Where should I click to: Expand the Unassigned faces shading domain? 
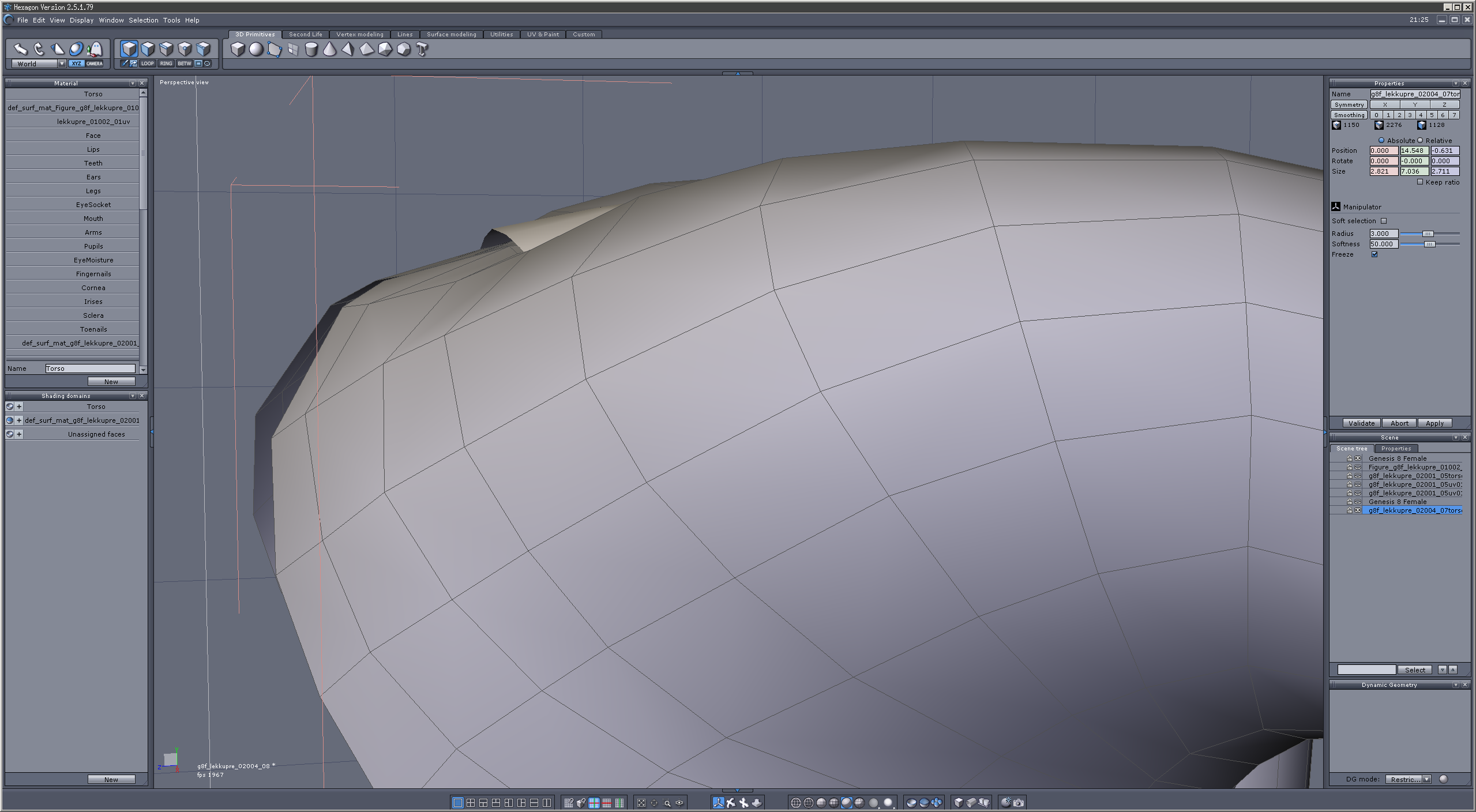19,434
